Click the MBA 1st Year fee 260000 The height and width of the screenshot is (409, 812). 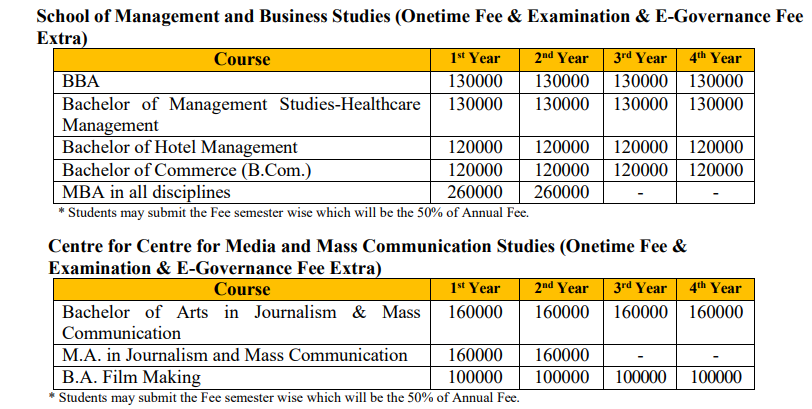(x=475, y=192)
